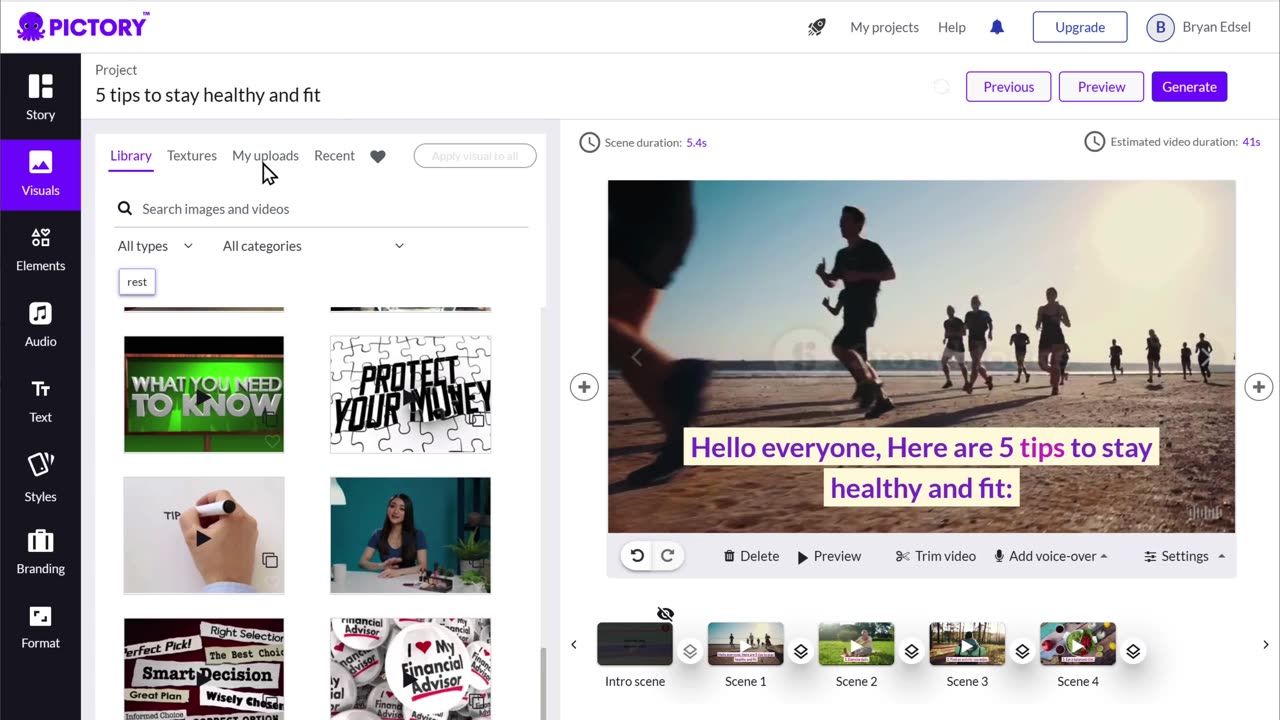1280x720 pixels.
Task: Click transition icon after Scene 2
Action: (912, 651)
